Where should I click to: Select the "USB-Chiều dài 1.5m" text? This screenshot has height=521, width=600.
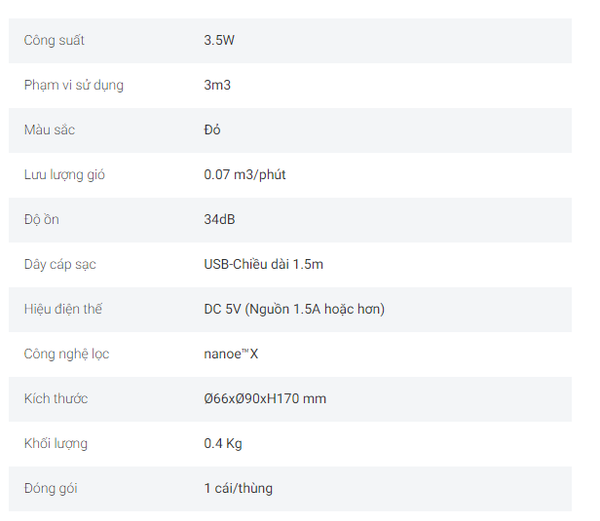click(x=264, y=265)
